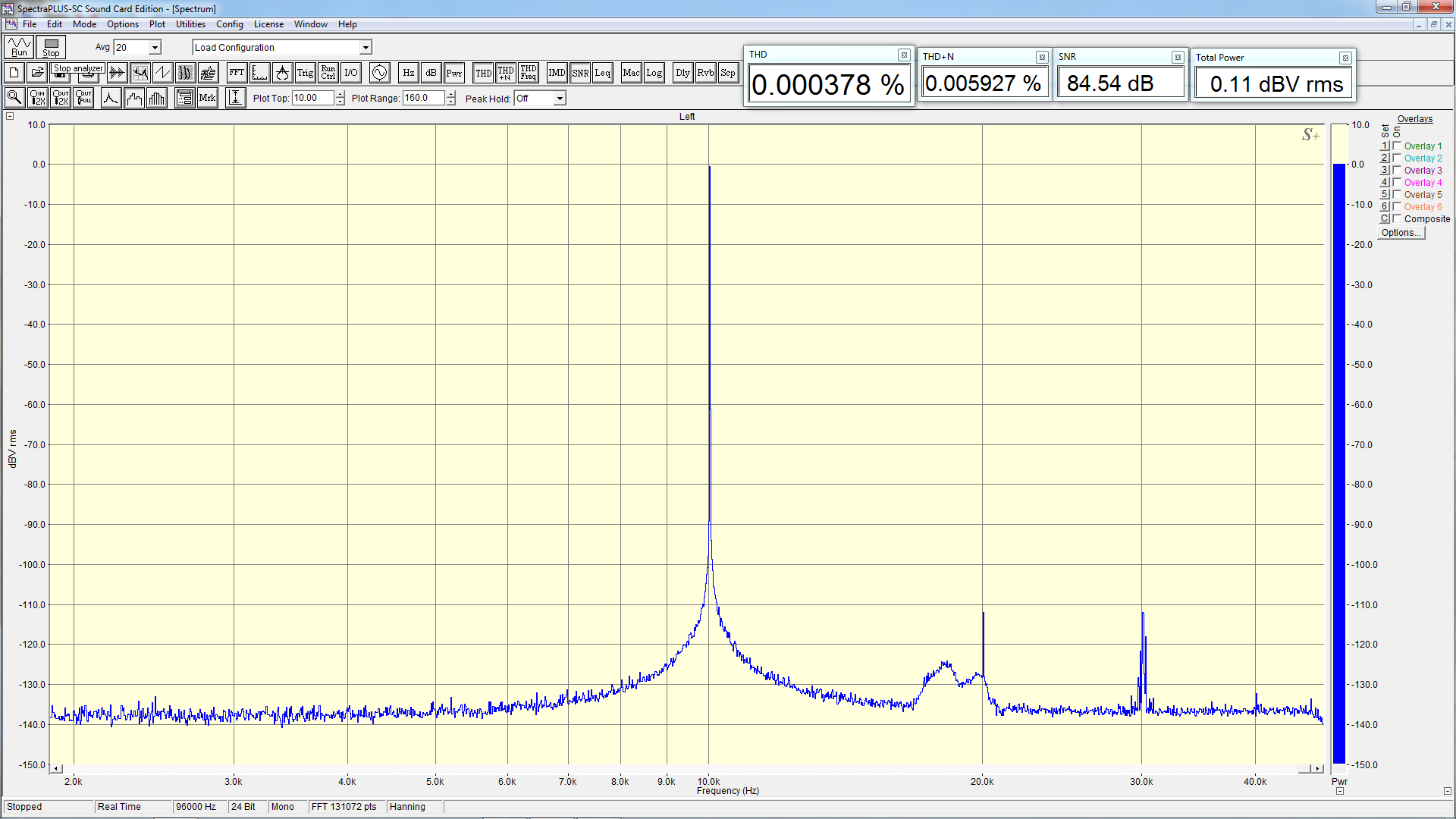1456x819 pixels.
Task: Click the spectrum's left horizontal scroll arrow
Action: (57, 769)
